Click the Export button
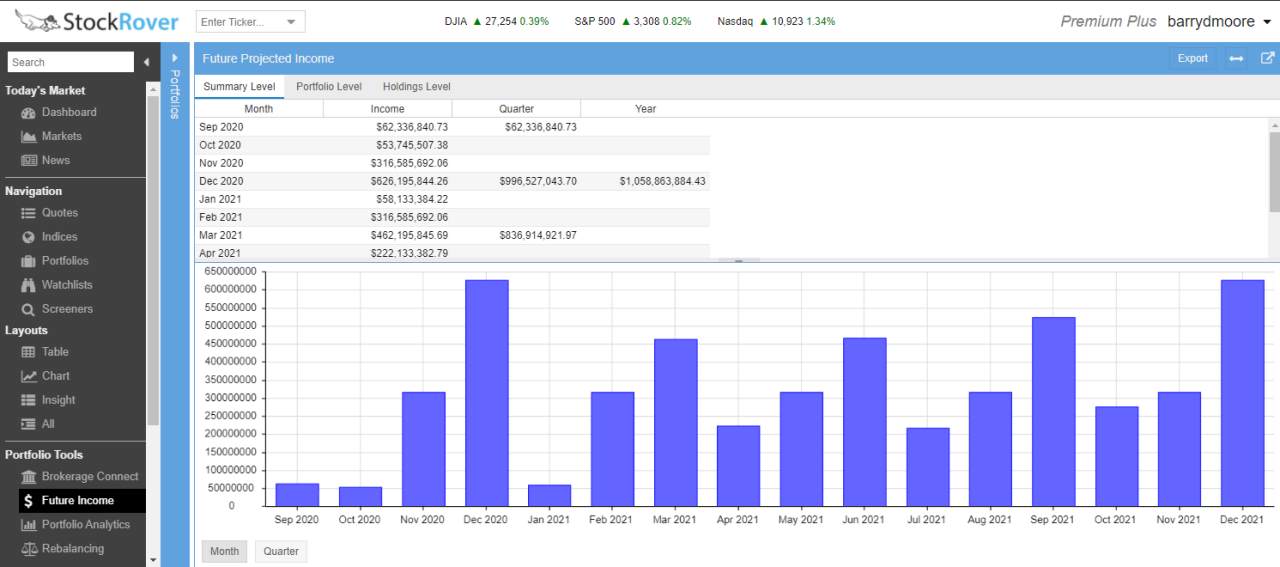Viewport: 1280px width, 567px height. point(1192,58)
